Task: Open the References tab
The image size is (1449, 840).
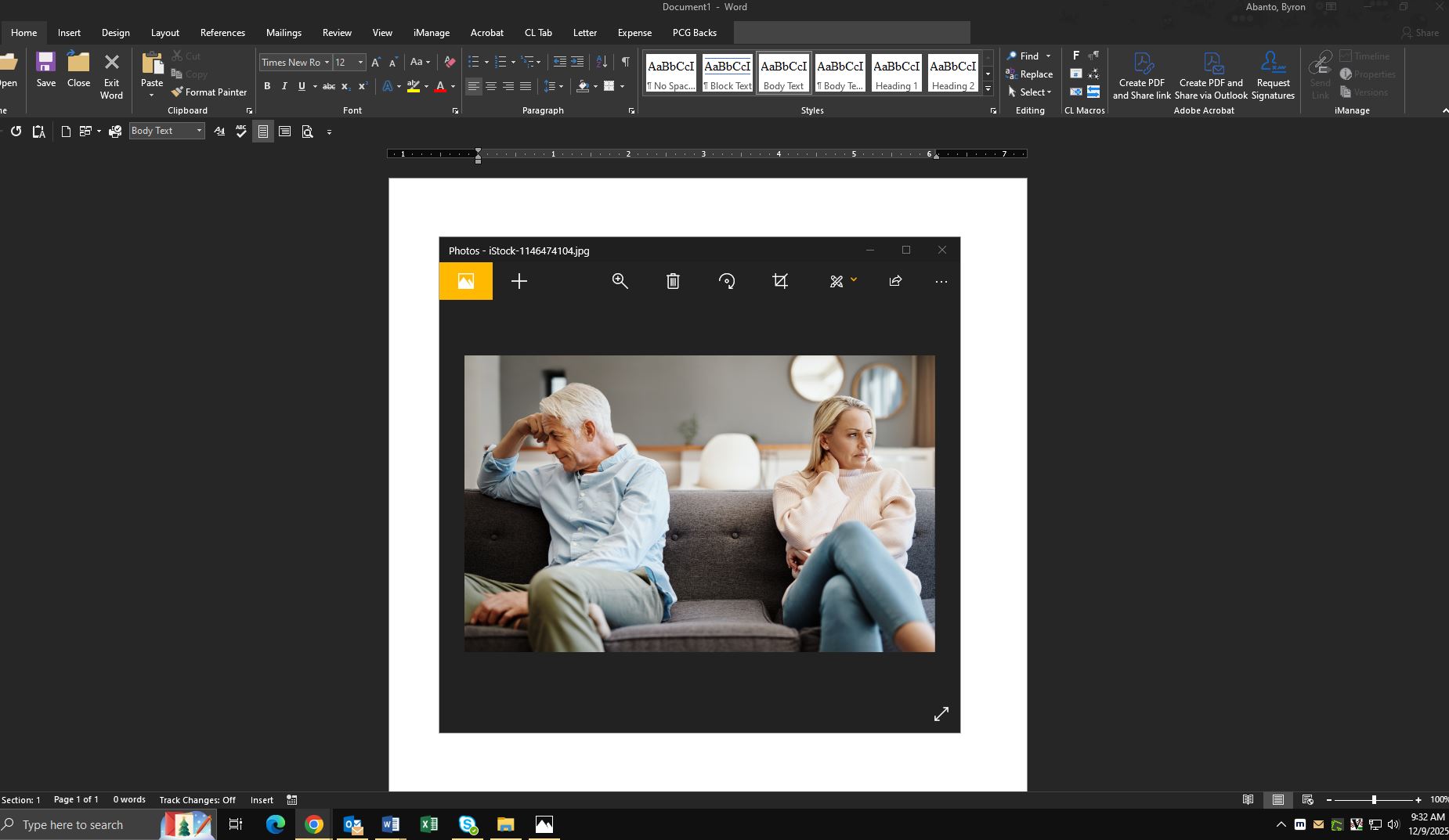Action: [222, 33]
